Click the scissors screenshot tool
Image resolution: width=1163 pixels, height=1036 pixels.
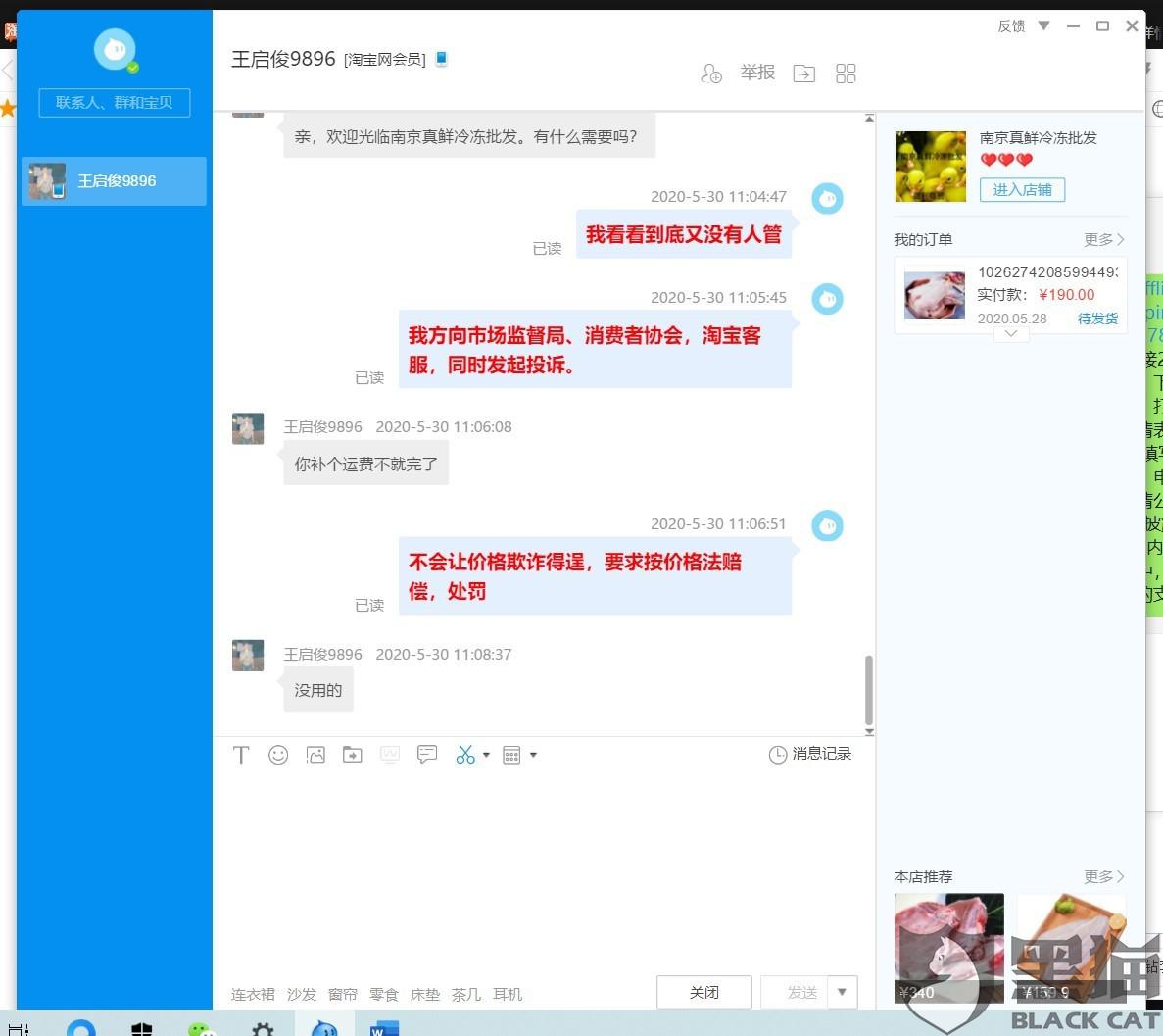[465, 755]
